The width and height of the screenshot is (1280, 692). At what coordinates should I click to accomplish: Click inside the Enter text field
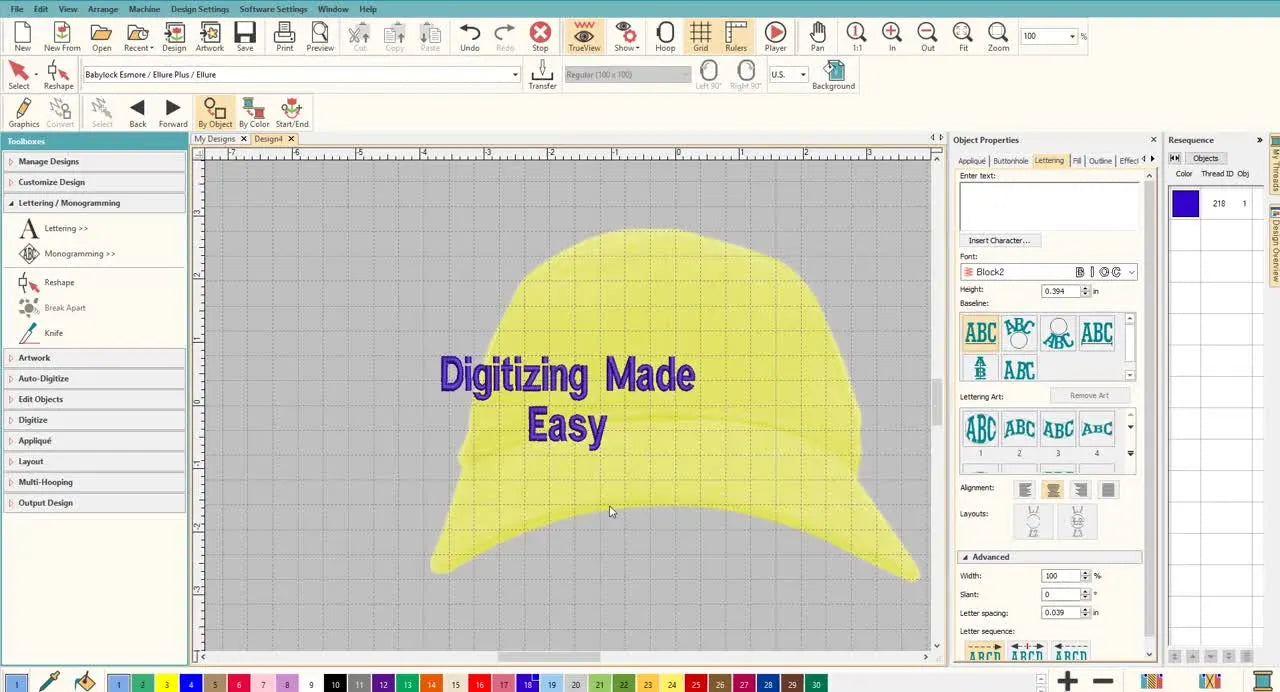pyautogui.click(x=1048, y=205)
